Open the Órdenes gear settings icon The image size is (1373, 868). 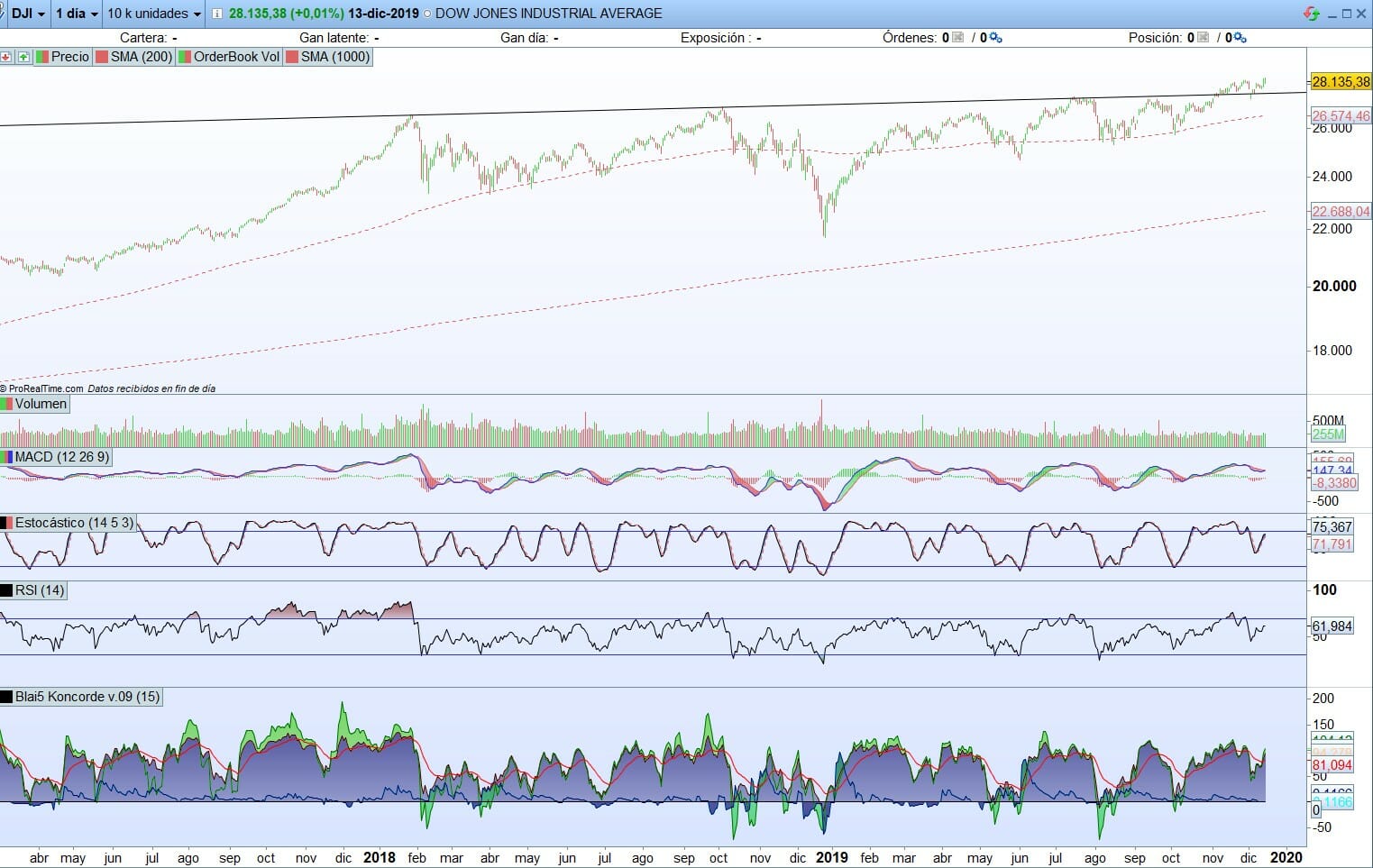coord(995,38)
